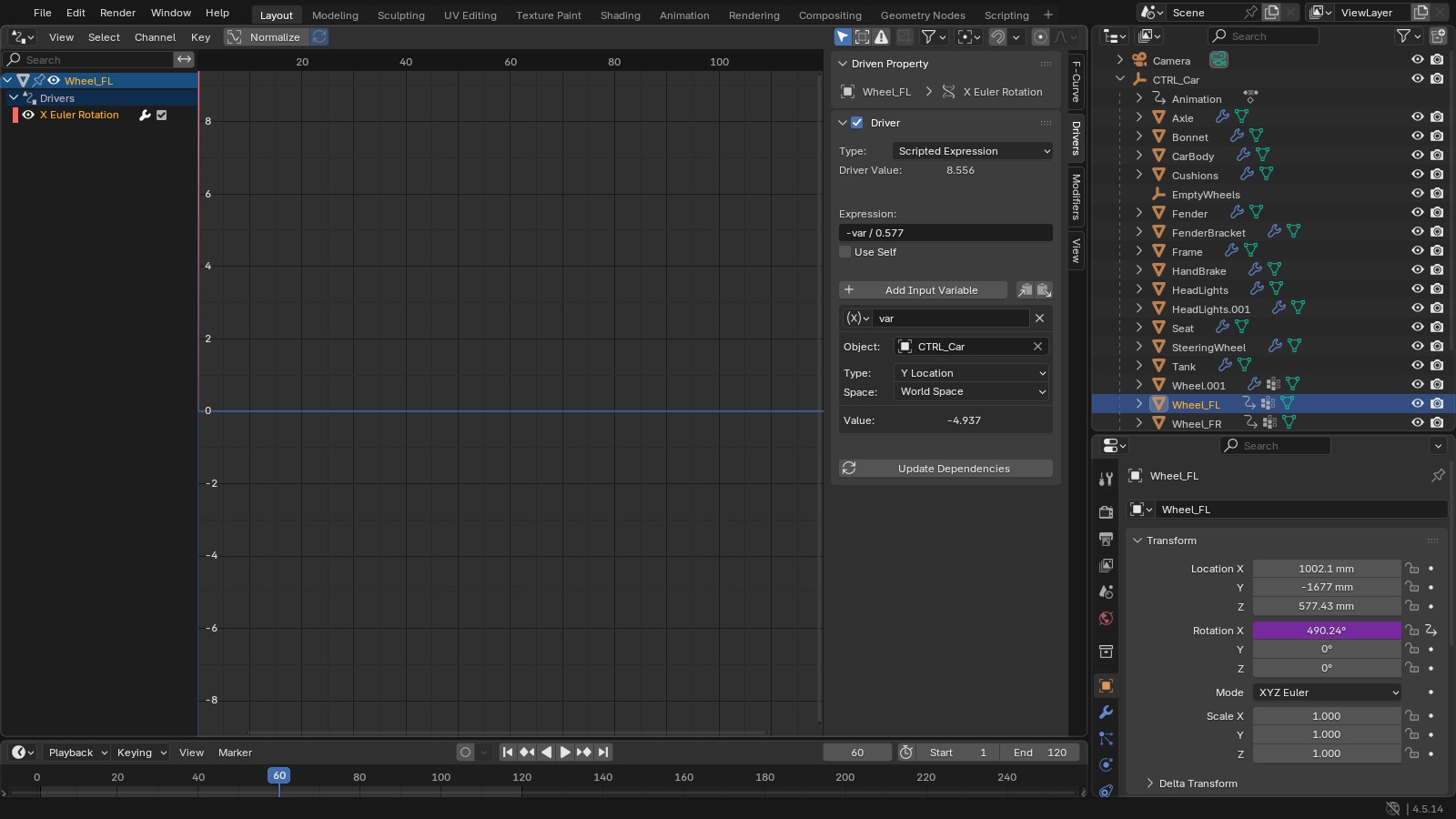Screen dimensions: 1456x819
Task: Disable the Driver checkbox
Action: pos(856,123)
